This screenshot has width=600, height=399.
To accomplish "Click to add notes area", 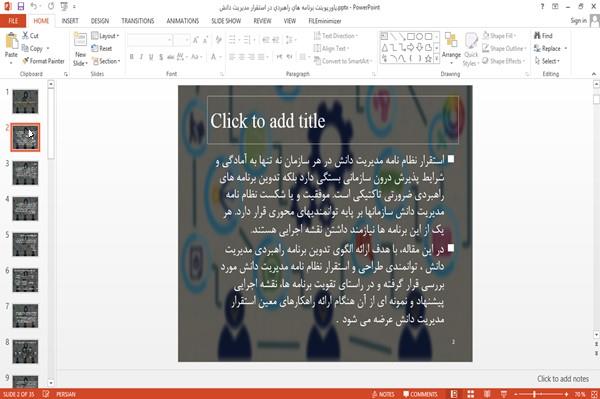I will [x=563, y=379].
